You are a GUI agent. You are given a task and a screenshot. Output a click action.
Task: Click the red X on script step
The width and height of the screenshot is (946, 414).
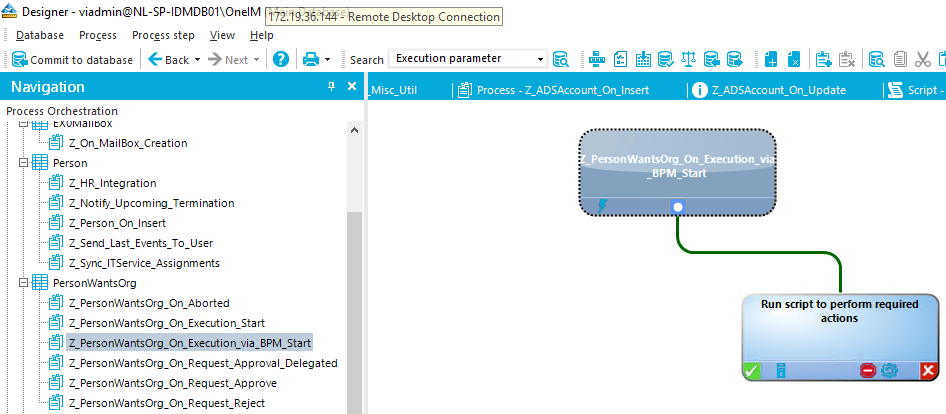(929, 371)
